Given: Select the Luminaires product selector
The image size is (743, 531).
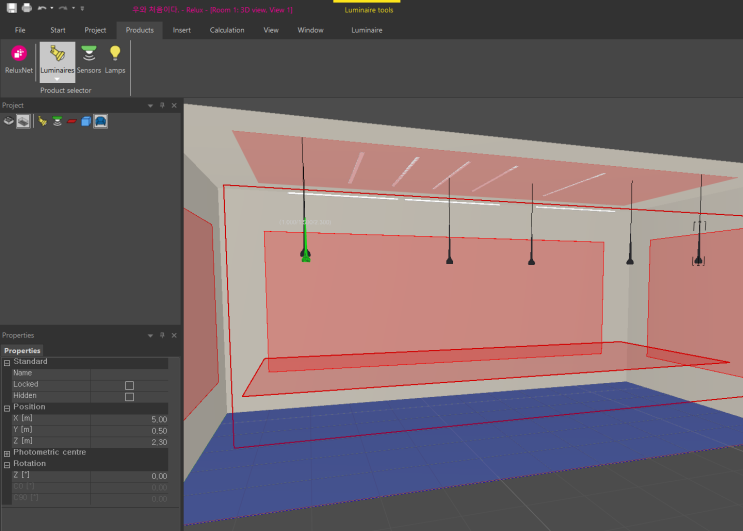Looking at the screenshot, I should tap(58, 56).
